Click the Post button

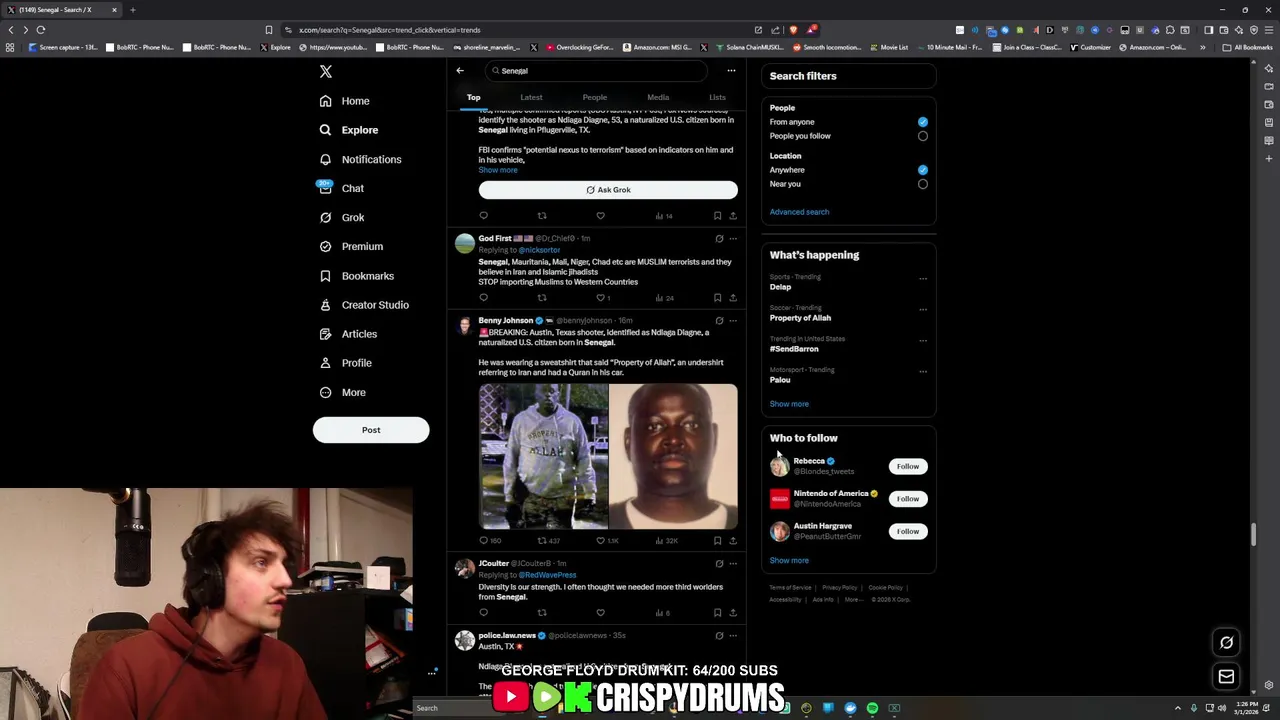point(371,430)
